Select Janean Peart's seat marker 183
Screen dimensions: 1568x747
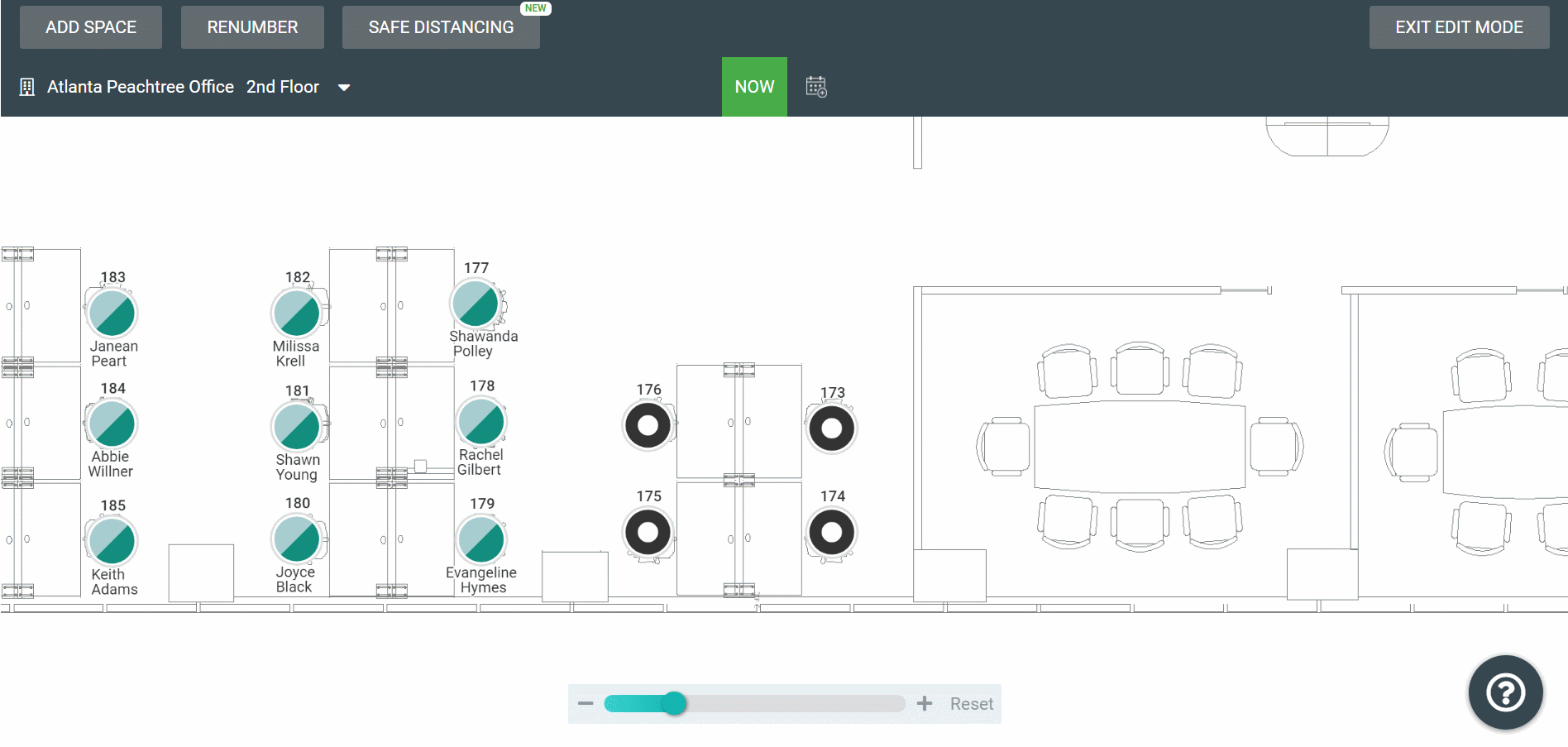pyautogui.click(x=112, y=314)
